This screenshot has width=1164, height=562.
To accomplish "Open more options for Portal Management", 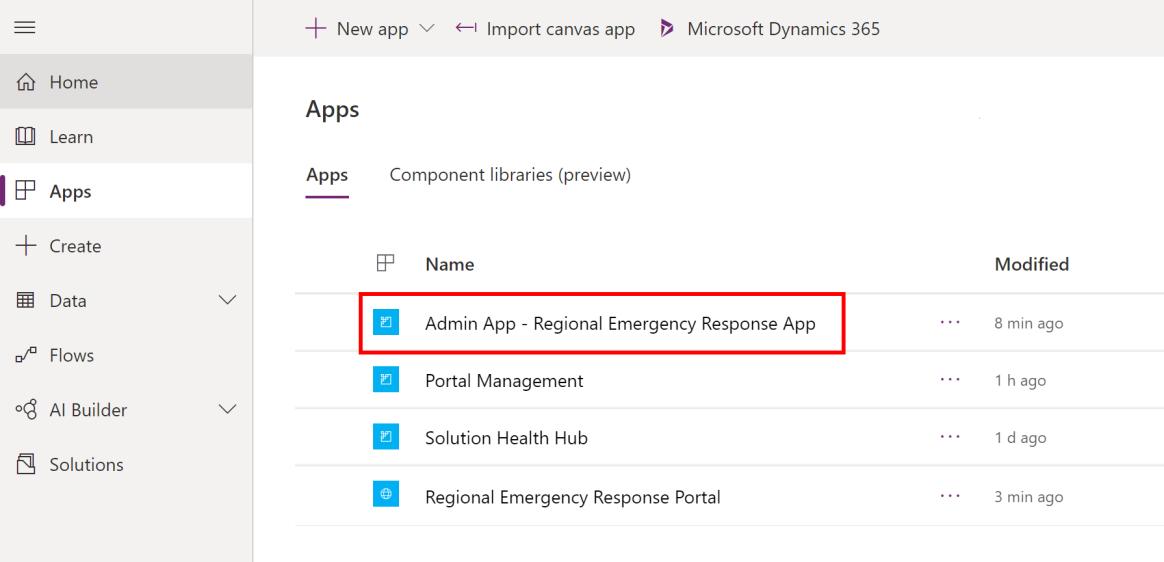I will [950, 380].
